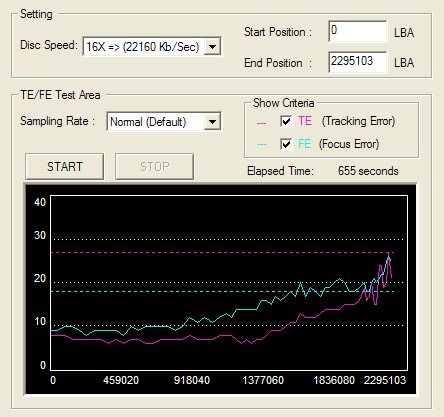Click the Normal (Default) sampling rate field
The height and width of the screenshot is (417, 444).
click(x=164, y=122)
